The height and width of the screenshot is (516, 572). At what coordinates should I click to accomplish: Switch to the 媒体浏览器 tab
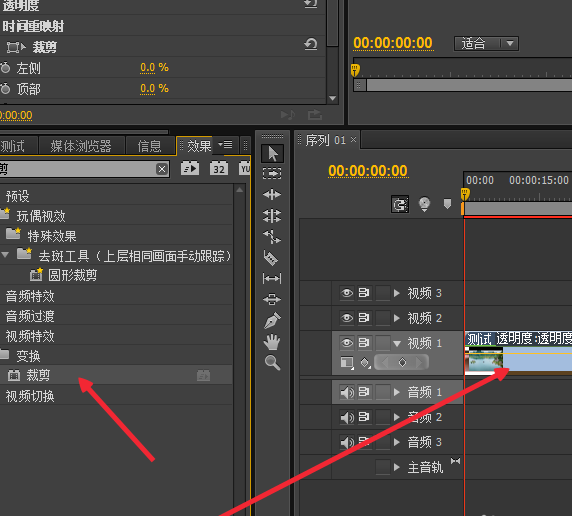pyautogui.click(x=81, y=146)
